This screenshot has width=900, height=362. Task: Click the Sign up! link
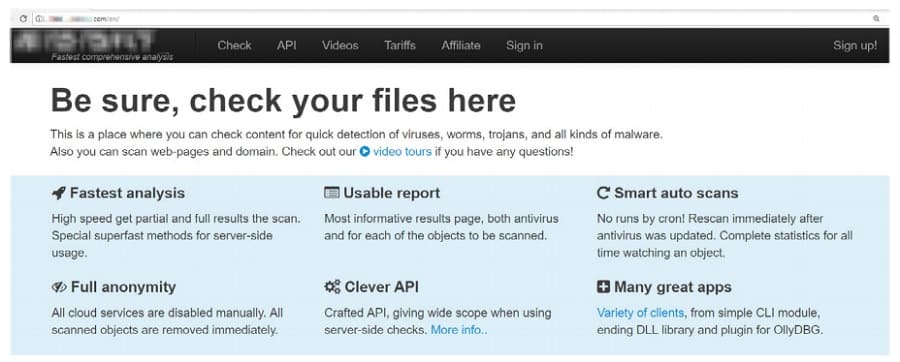pos(855,45)
